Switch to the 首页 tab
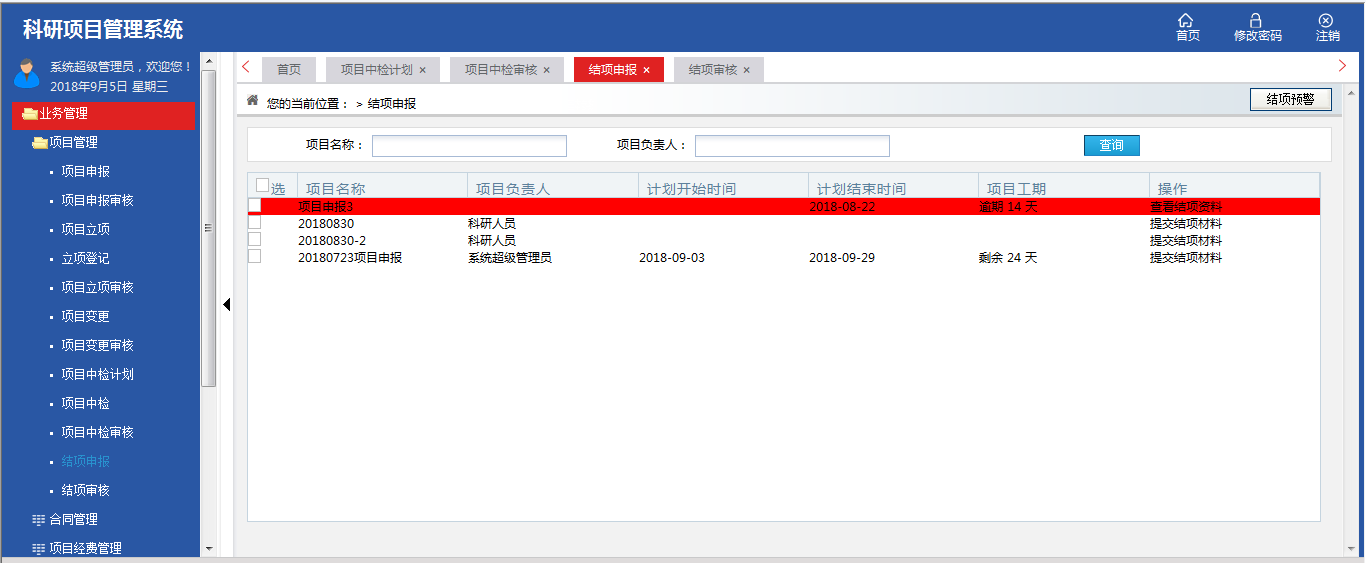This screenshot has width=1366, height=563. point(289,70)
